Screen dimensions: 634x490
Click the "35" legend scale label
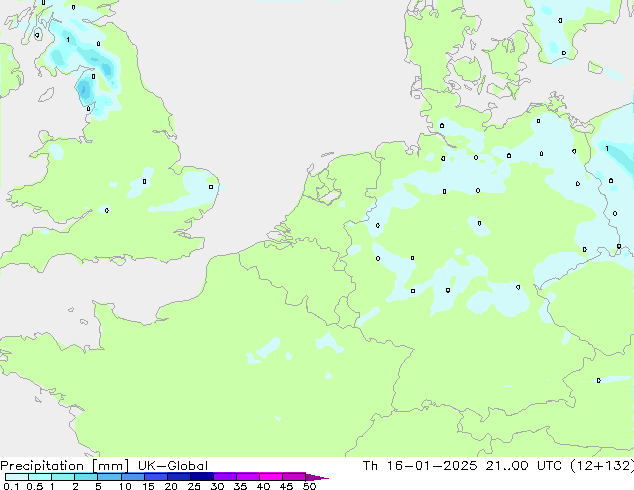pos(241,486)
